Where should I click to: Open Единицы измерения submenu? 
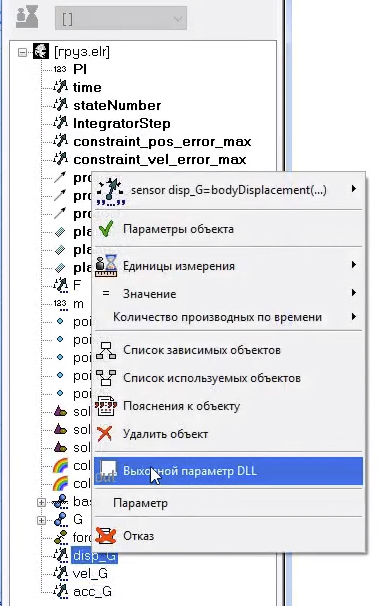[228, 266]
